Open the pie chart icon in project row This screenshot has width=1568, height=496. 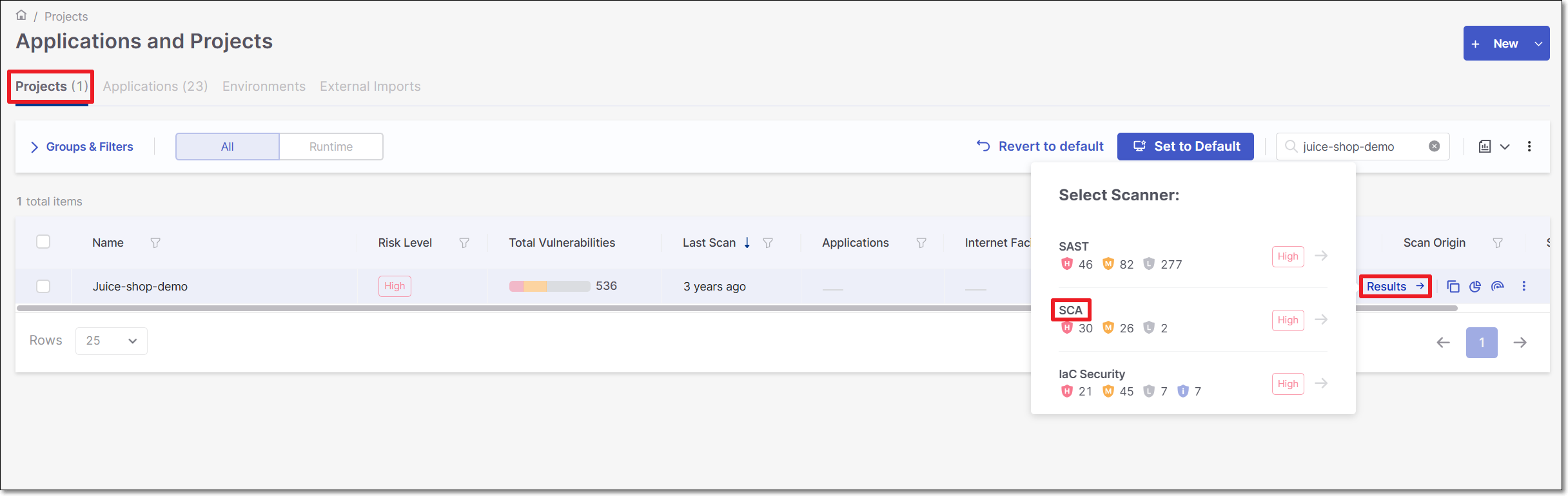pos(1475,287)
